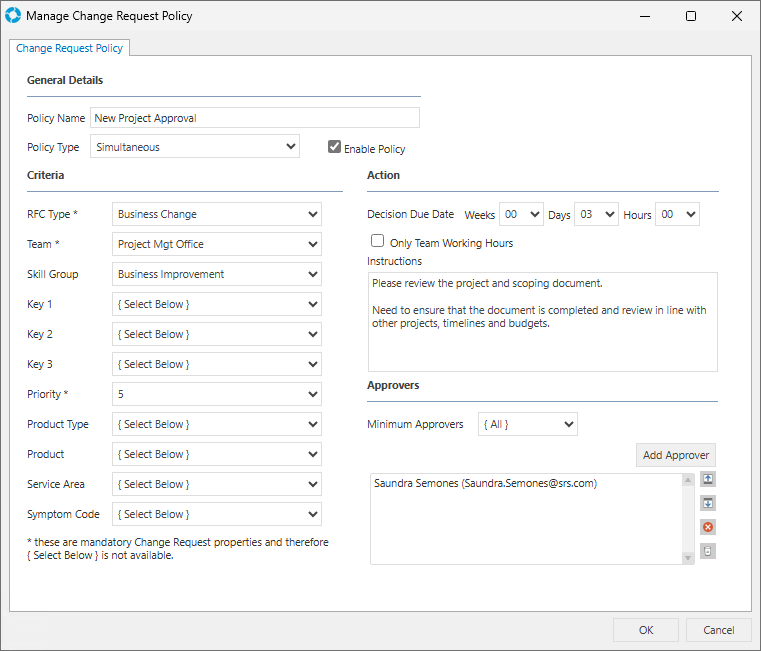
Task: Click the bin icon below remove icon
Action: (x=708, y=551)
